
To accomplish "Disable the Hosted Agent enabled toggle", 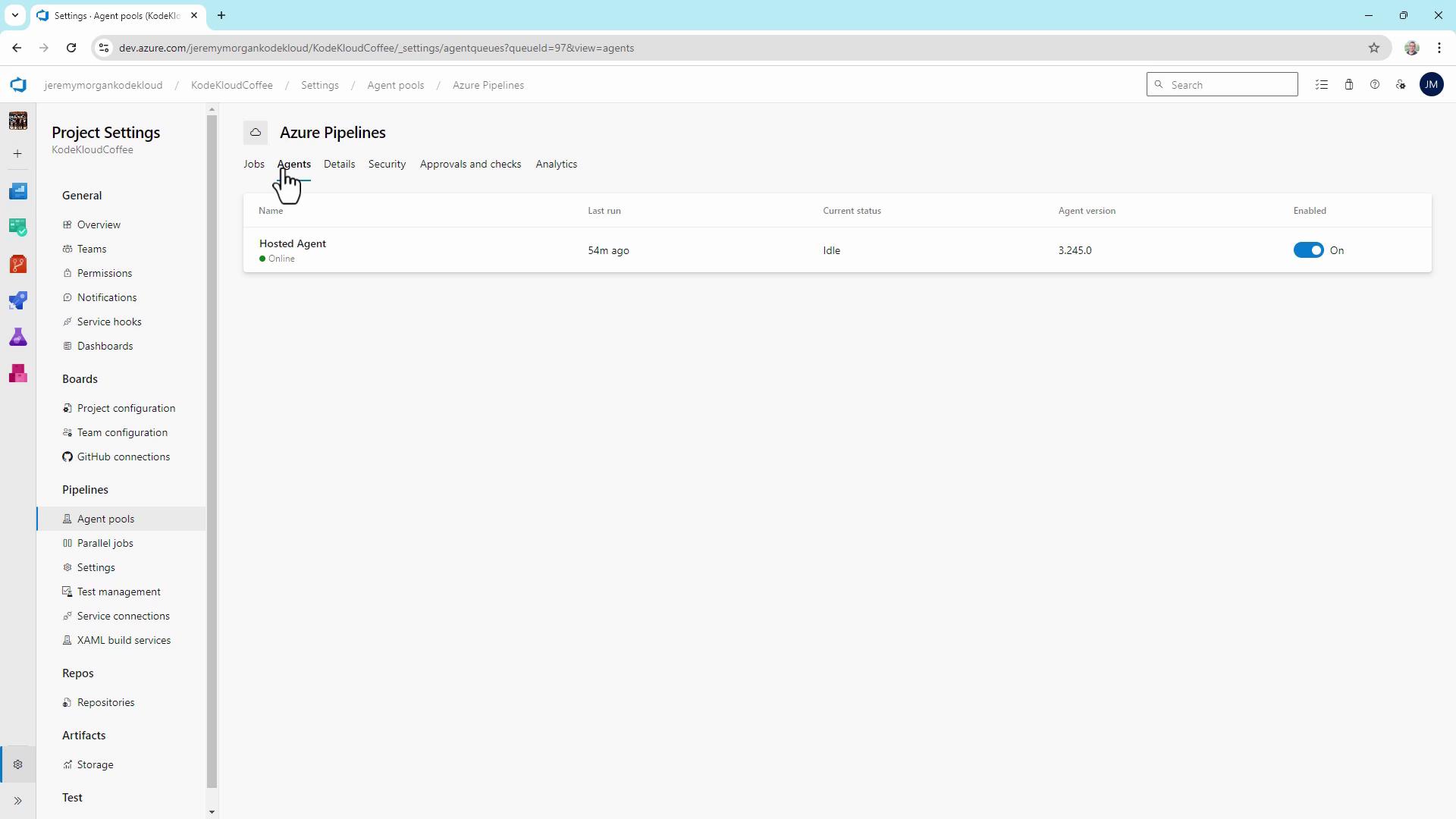I will tap(1308, 250).
